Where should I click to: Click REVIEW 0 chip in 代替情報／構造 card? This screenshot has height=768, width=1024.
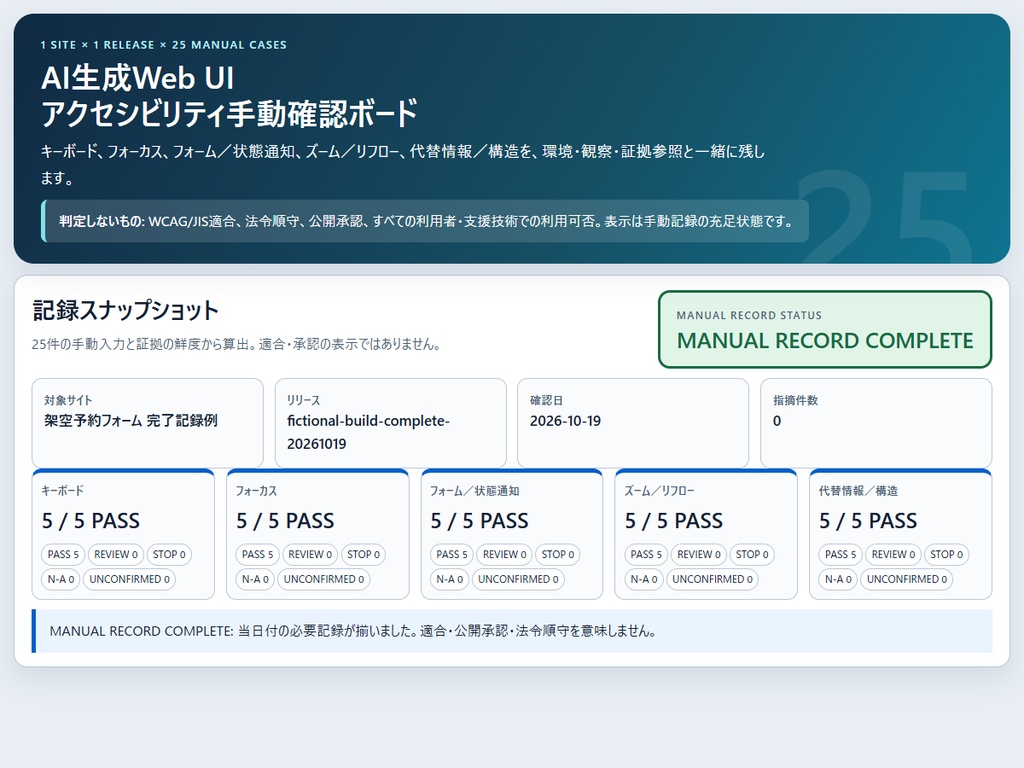[x=893, y=554]
